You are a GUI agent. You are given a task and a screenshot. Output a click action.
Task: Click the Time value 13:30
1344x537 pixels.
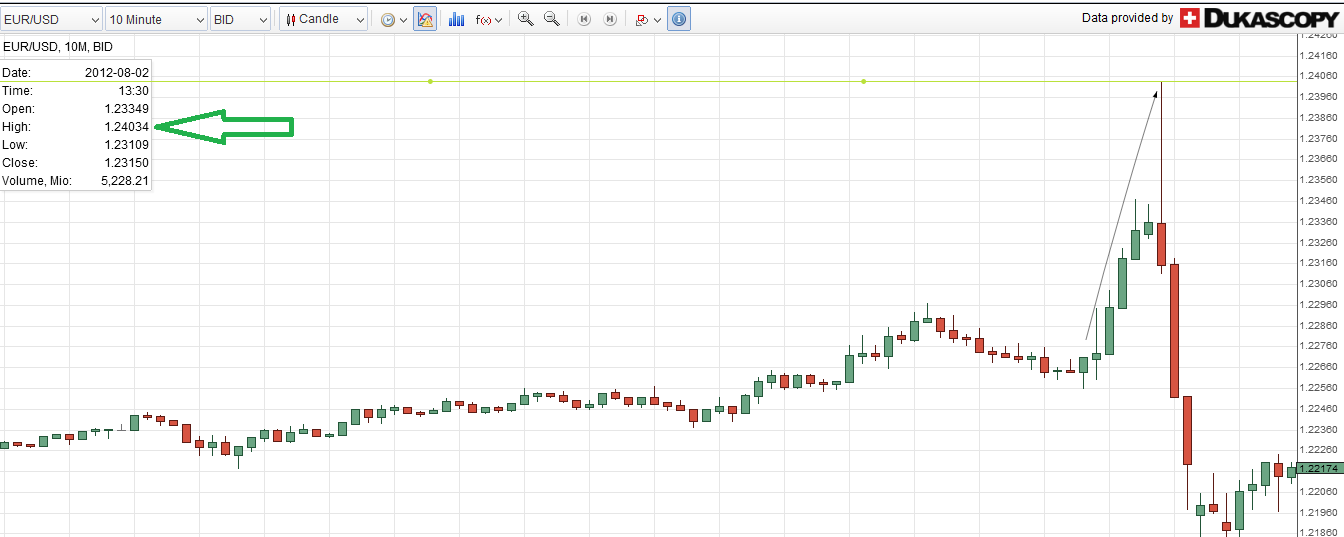(133, 91)
